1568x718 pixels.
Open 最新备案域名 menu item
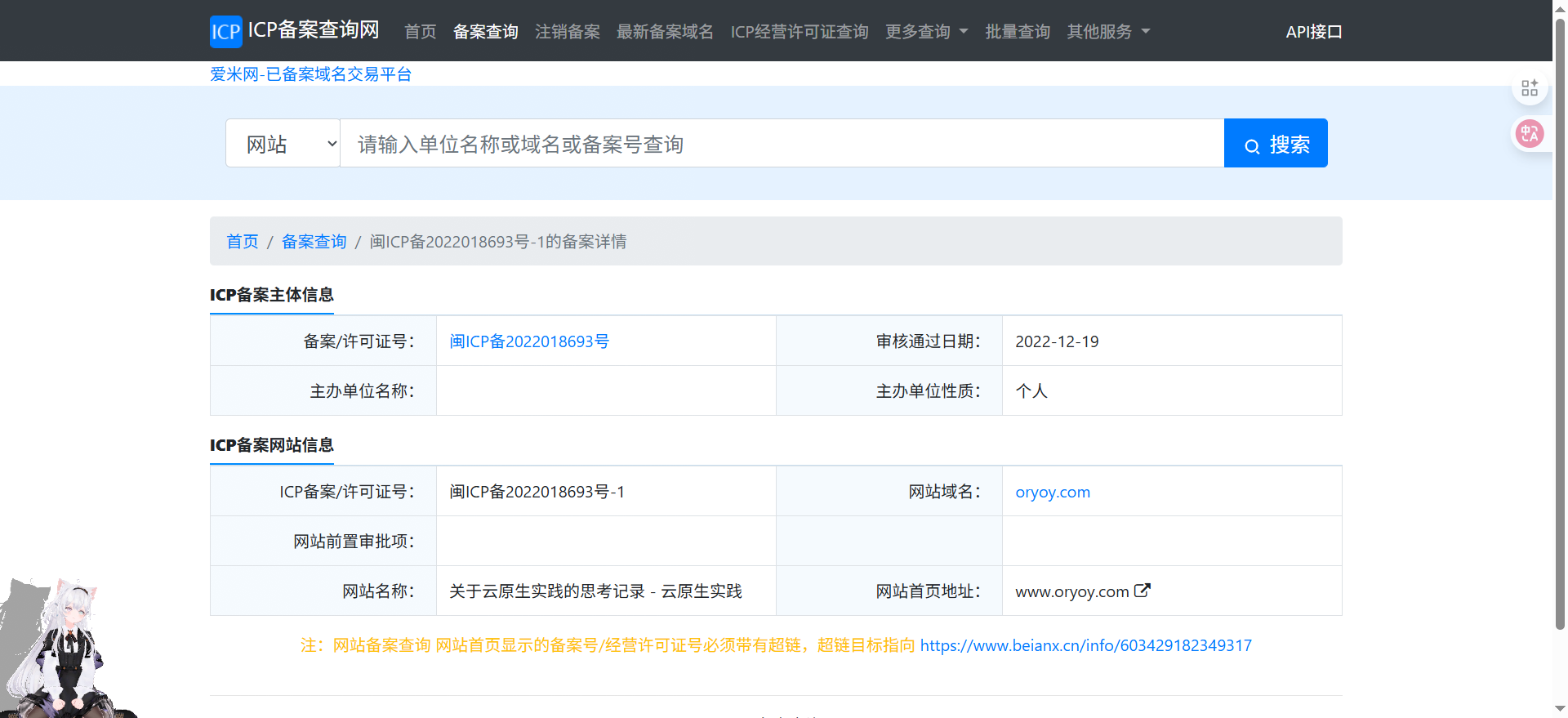coord(665,32)
